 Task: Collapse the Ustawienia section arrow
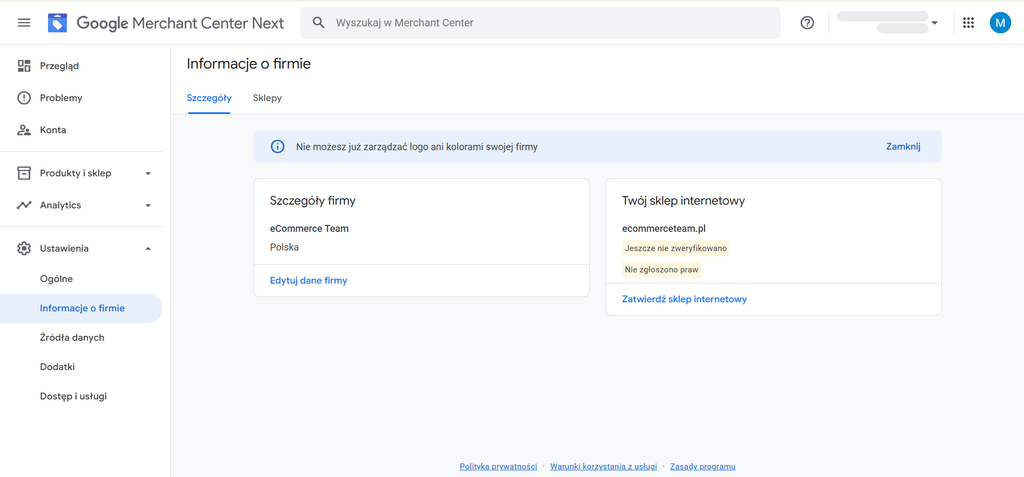coord(148,248)
